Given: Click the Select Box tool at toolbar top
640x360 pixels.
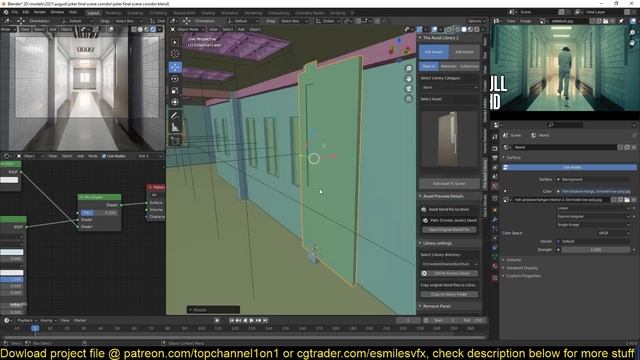Looking at the screenshot, I should [x=175, y=42].
